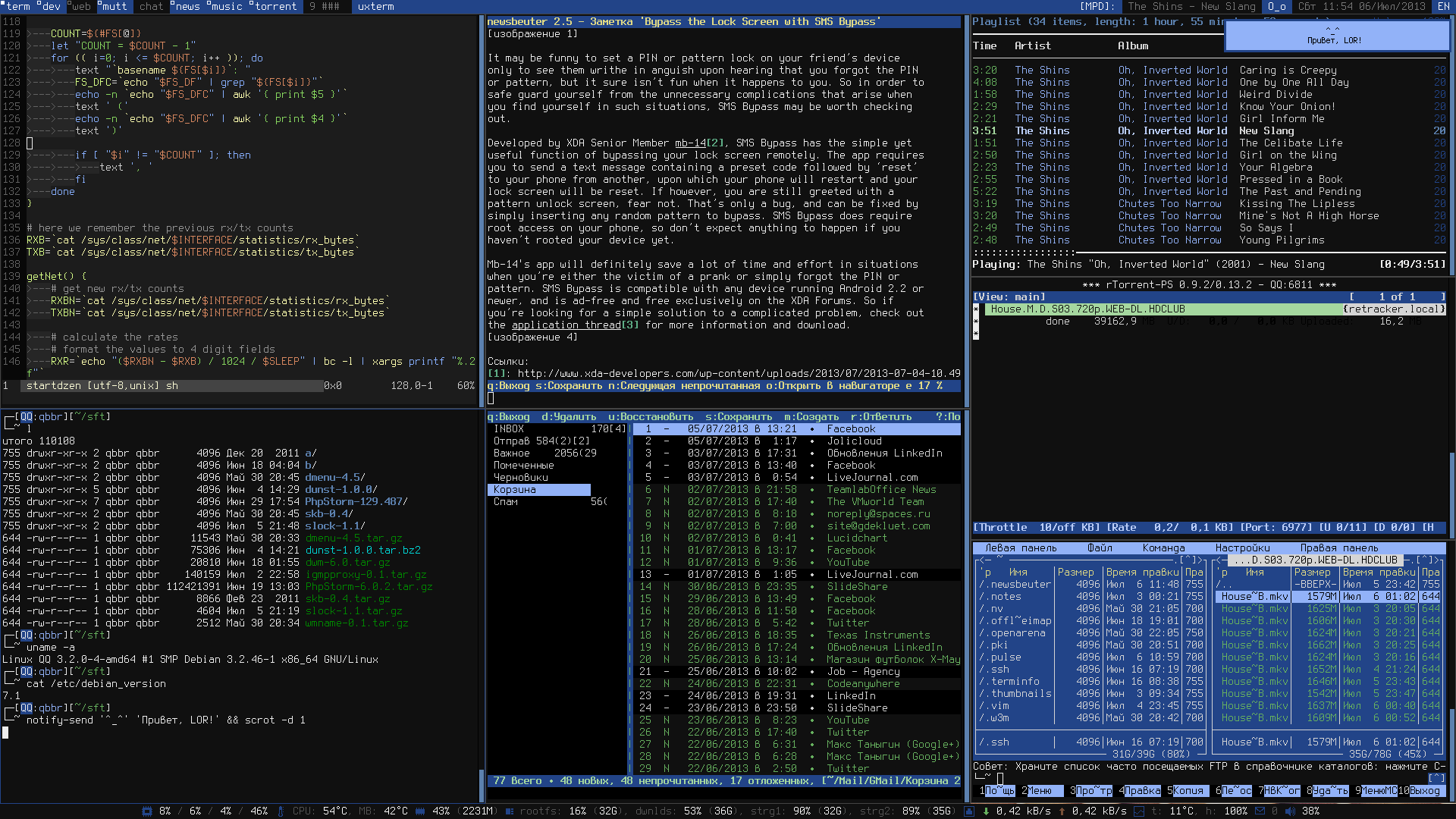Click 10Выход function key in MC
Screen dimensions: 1456x819
(x=1422, y=790)
